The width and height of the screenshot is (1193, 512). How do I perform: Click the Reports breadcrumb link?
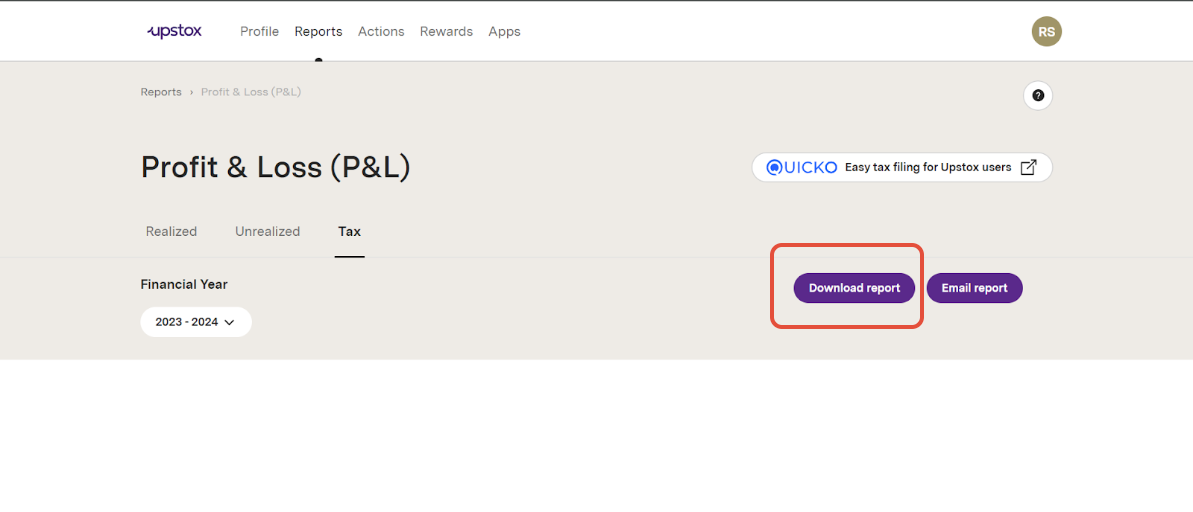tap(161, 92)
